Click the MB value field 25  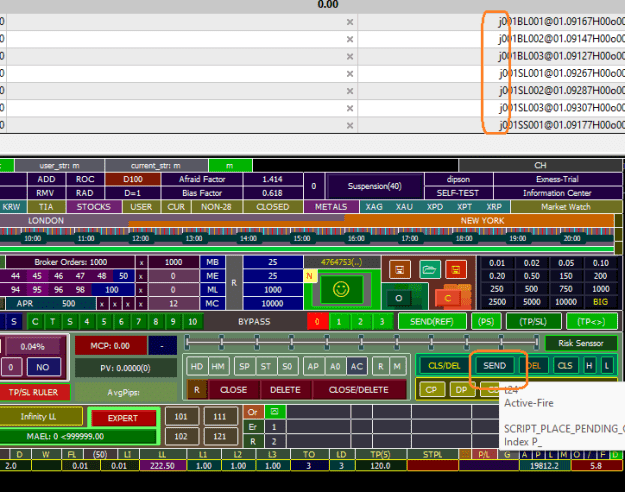tap(273, 262)
